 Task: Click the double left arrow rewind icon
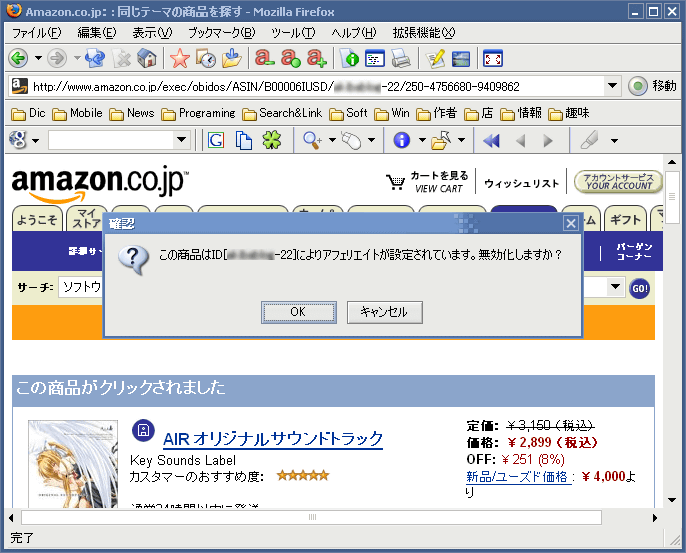point(491,140)
